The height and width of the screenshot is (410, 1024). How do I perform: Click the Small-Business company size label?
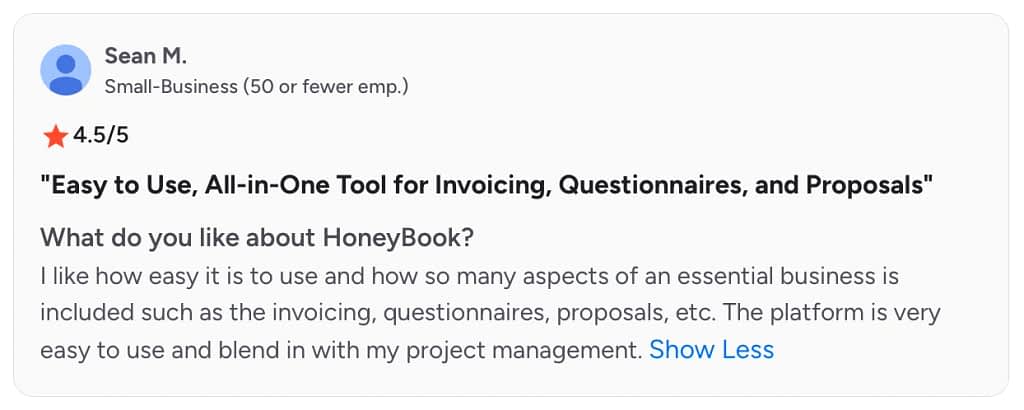[171, 86]
